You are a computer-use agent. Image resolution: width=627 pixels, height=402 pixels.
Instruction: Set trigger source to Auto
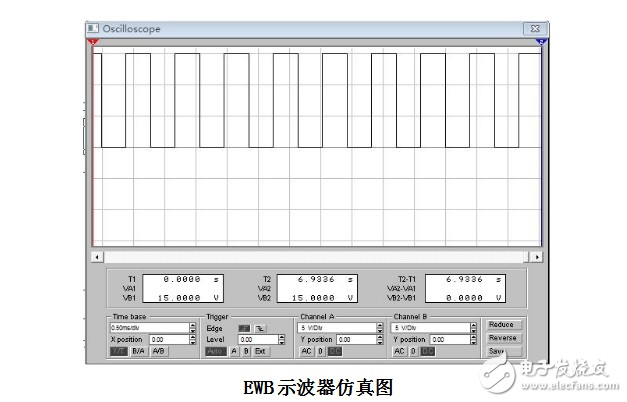point(216,351)
